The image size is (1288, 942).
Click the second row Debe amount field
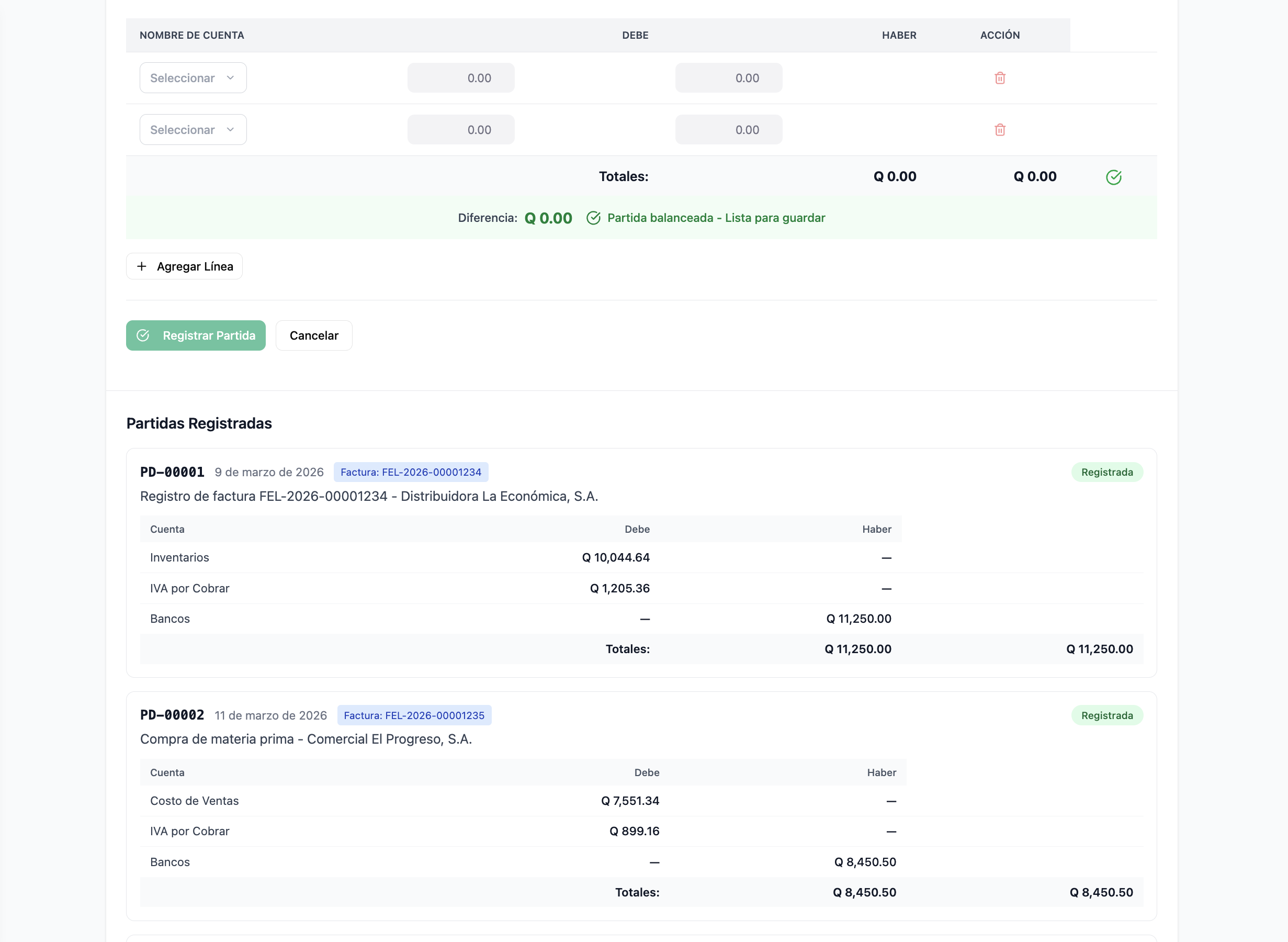461,129
